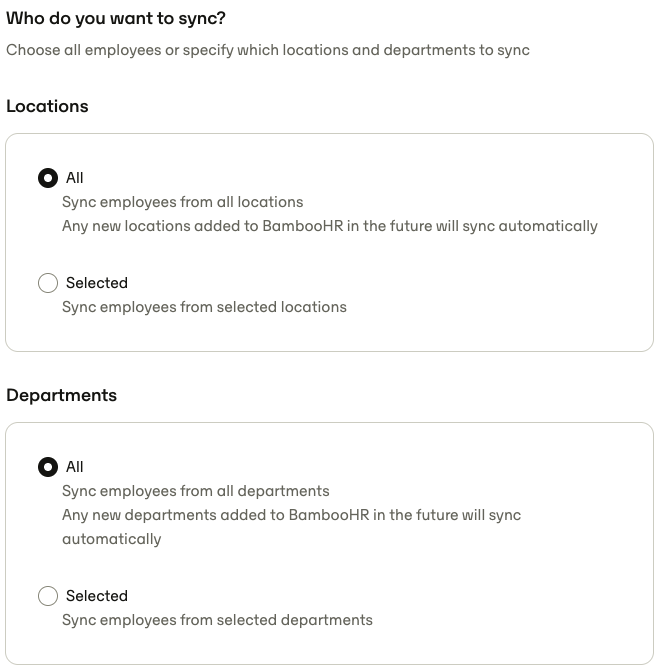Click the 'Selected' label text in Departments
Screen dimensions: 655x665
(97, 596)
